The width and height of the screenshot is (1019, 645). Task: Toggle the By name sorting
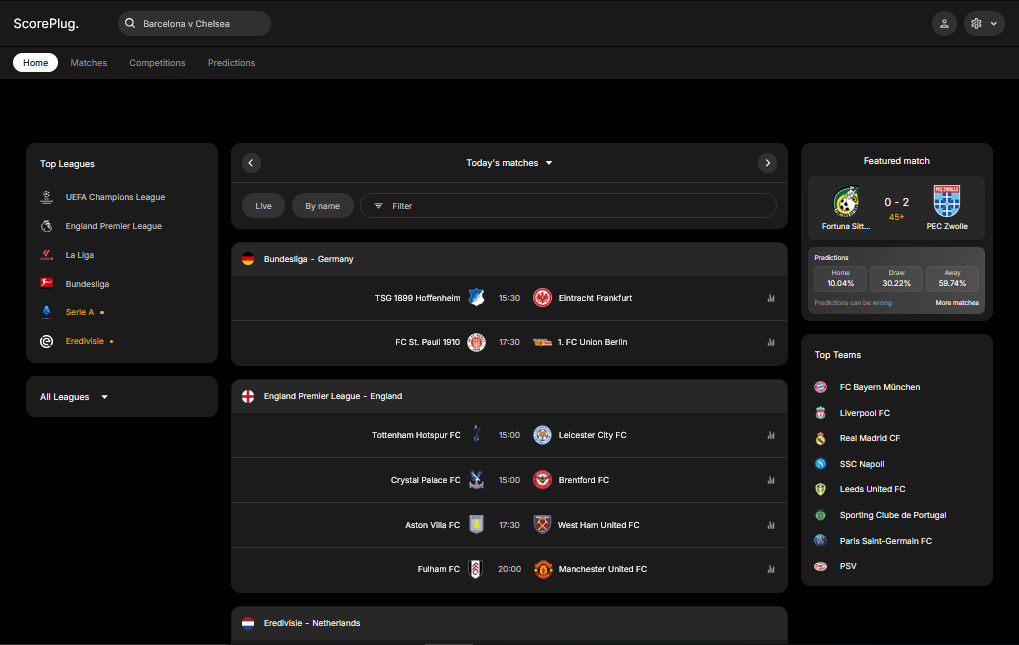[322, 206]
